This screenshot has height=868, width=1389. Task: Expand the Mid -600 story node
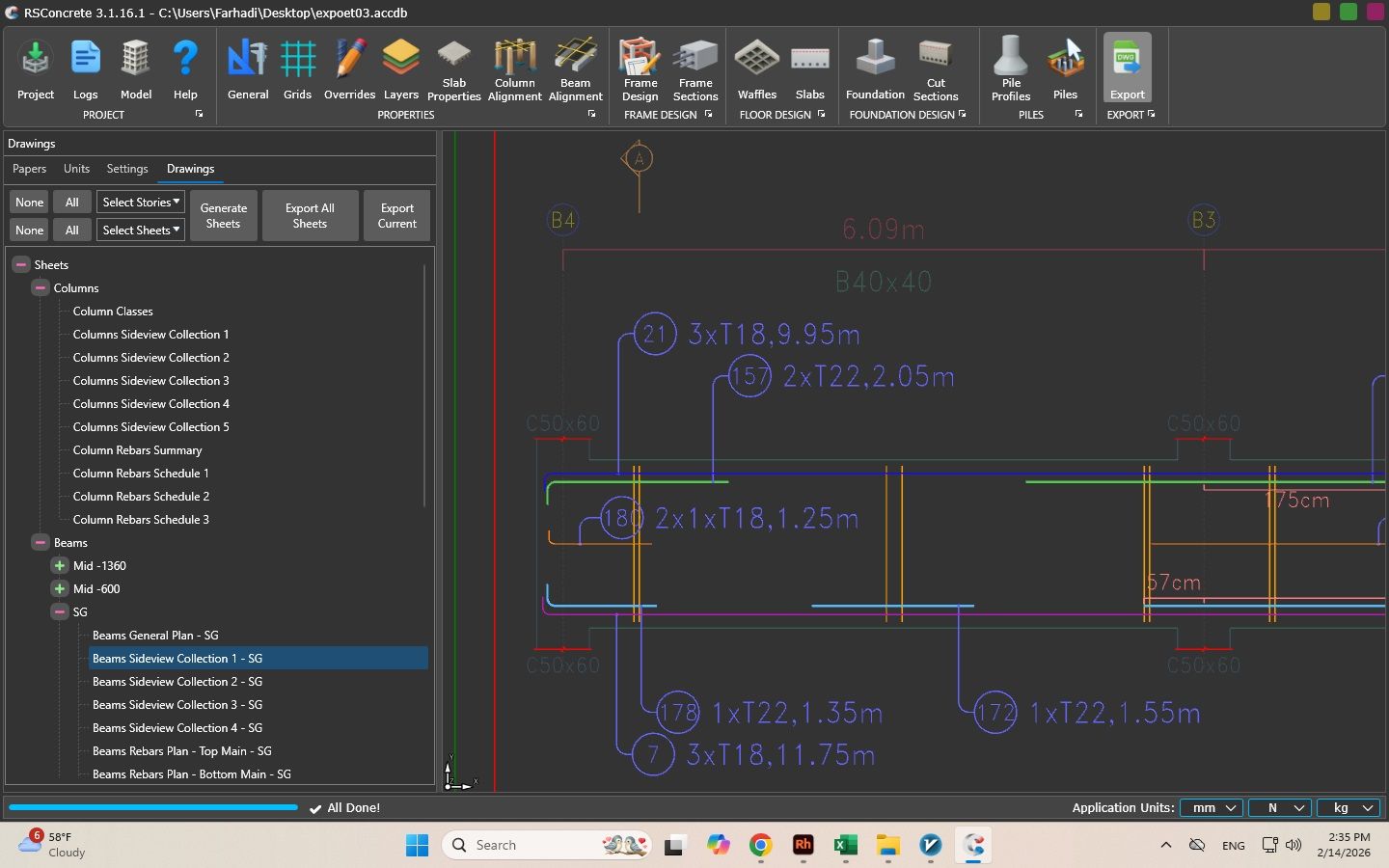[x=60, y=588]
